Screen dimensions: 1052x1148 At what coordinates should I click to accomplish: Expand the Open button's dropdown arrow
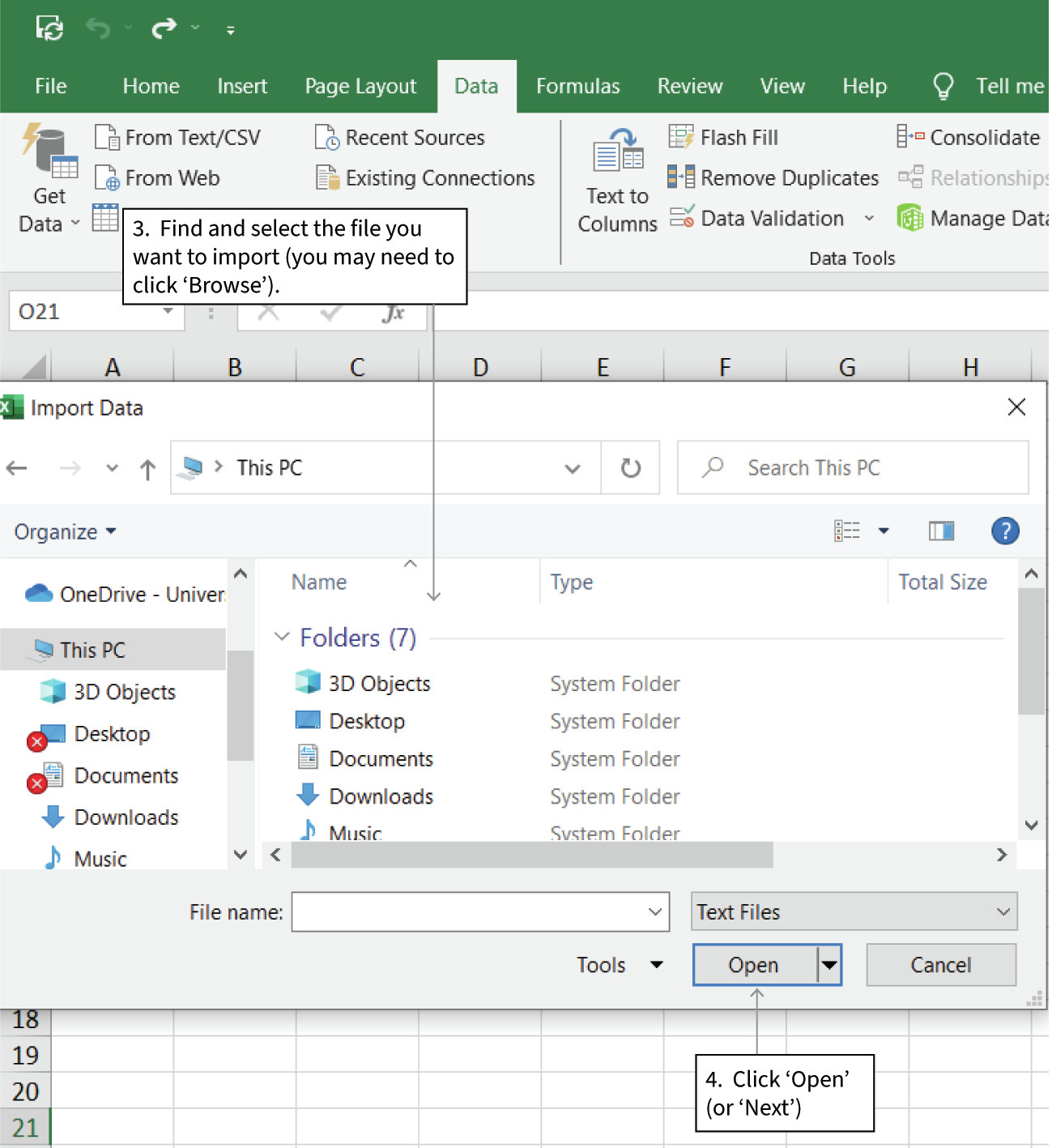[x=828, y=965]
